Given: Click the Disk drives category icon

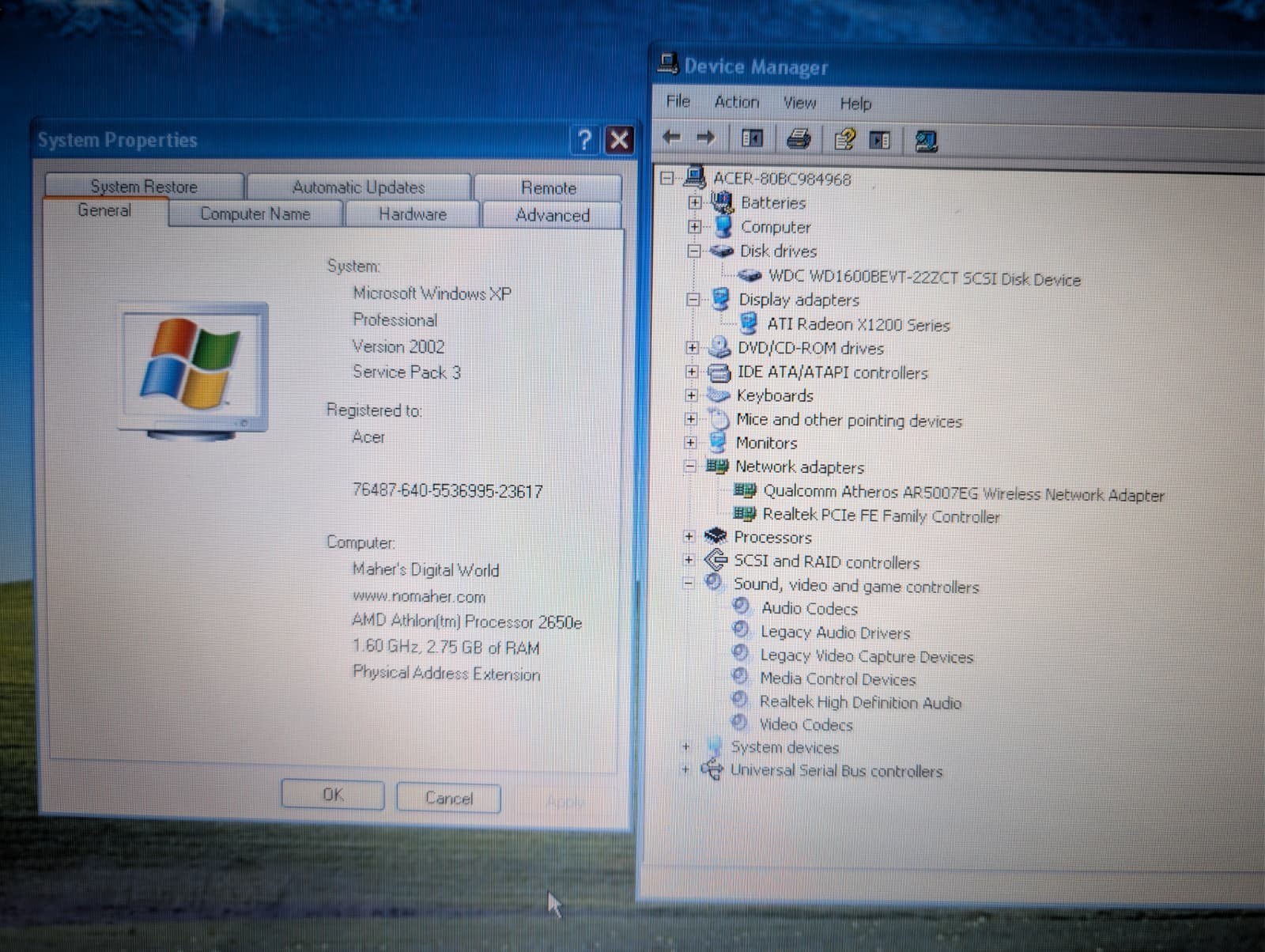Looking at the screenshot, I should pyautogui.click(x=721, y=251).
